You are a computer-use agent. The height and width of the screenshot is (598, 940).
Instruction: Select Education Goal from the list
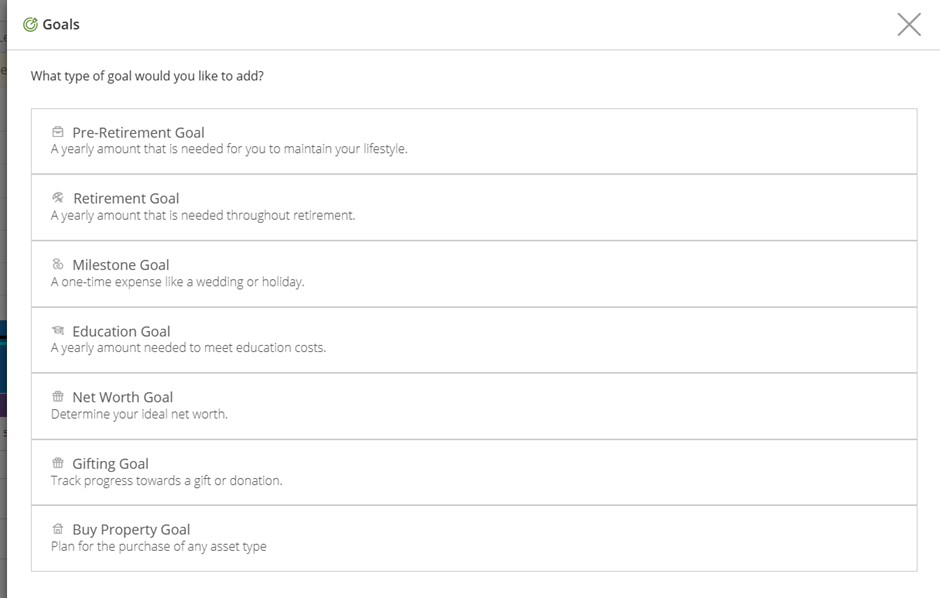tap(474, 340)
